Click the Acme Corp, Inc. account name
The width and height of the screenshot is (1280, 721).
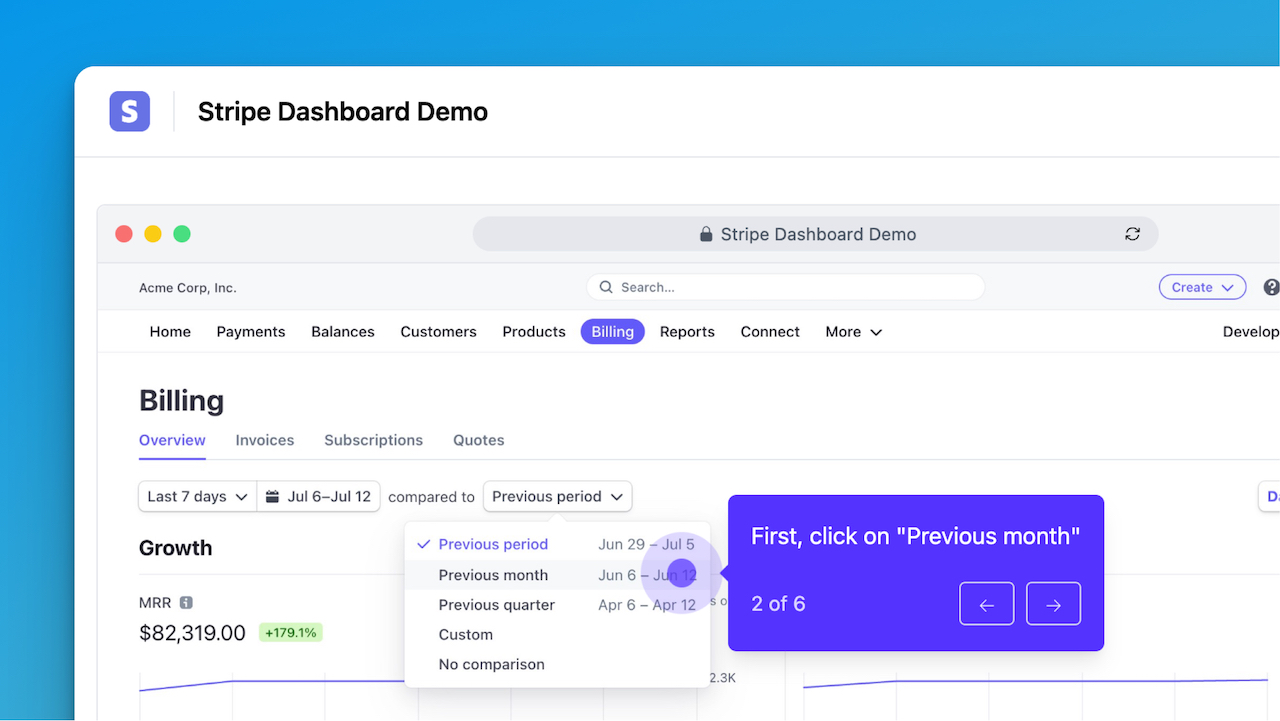[x=188, y=288]
